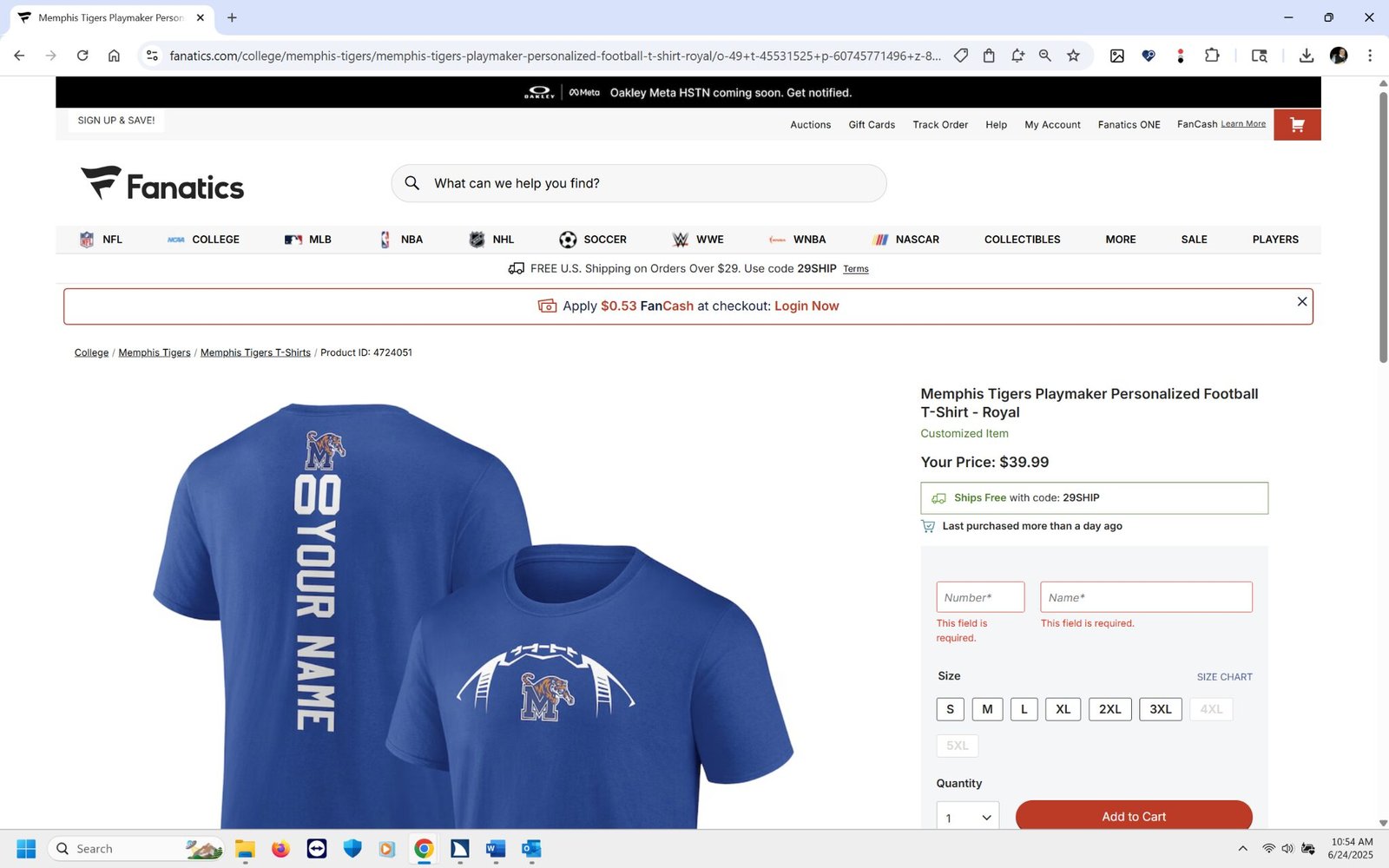The image size is (1389, 868).
Task: Open browser zoom magnifier icon
Action: [1045, 56]
